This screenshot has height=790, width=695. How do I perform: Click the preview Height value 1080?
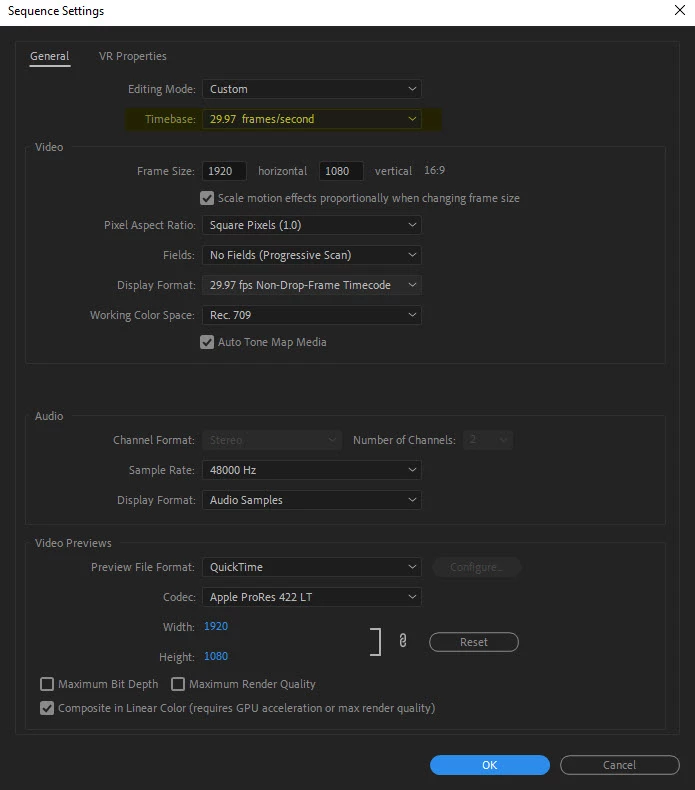(216, 656)
